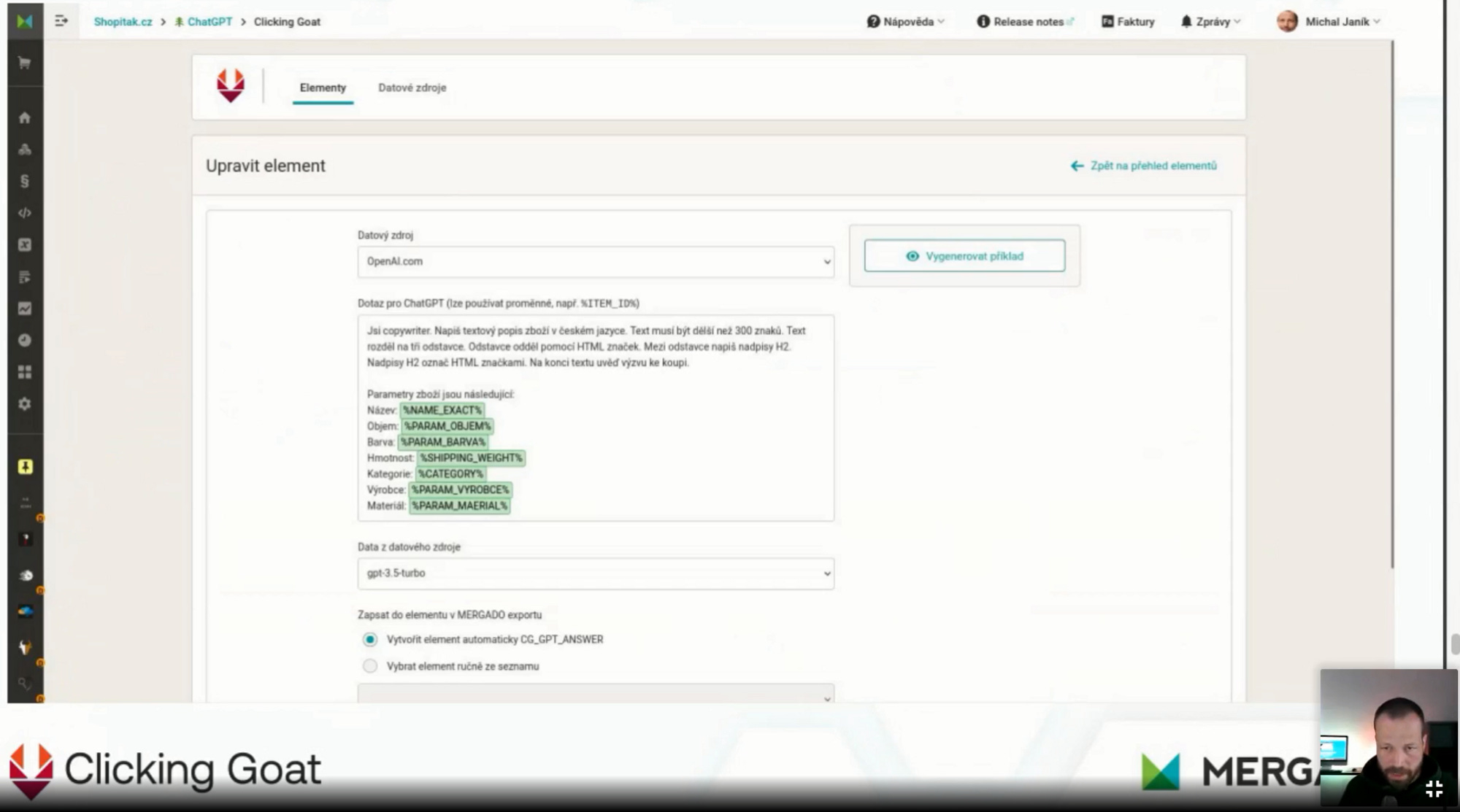
Task: Open the rules section-sign sidebar icon
Action: (24, 181)
